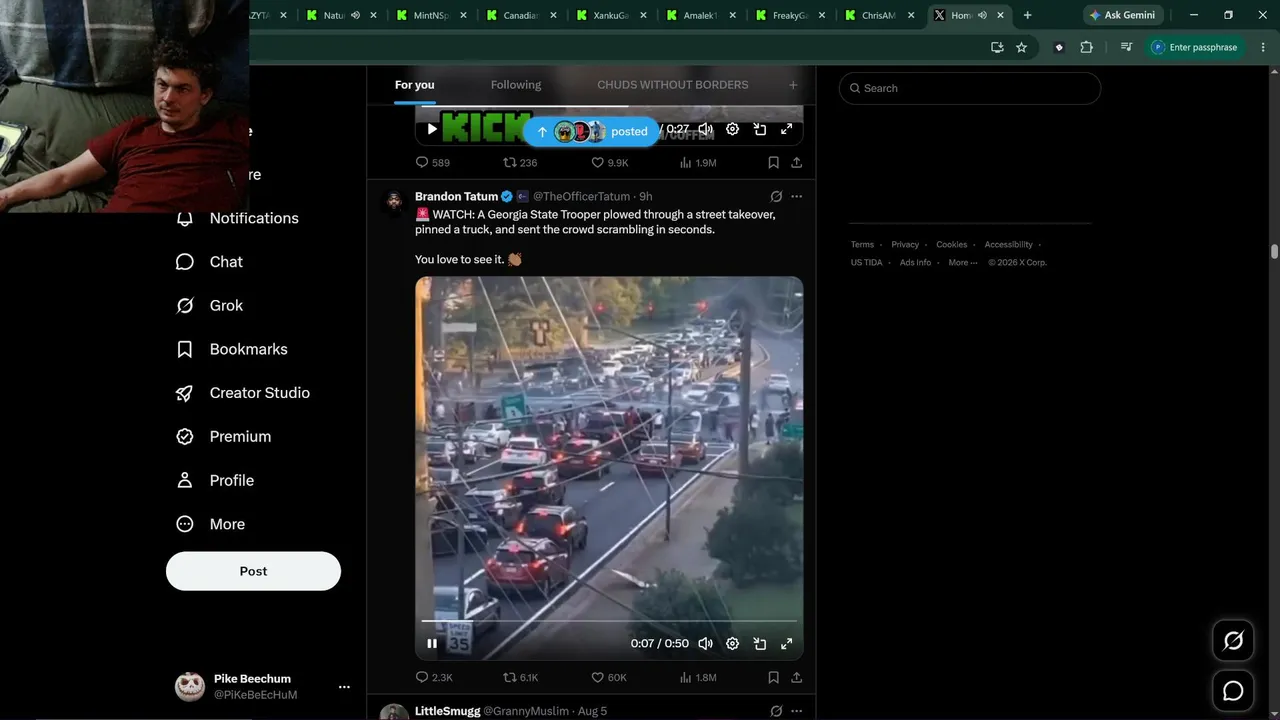1280x720 pixels.
Task: Bookmark this page with the star icon
Action: pos(1021,47)
